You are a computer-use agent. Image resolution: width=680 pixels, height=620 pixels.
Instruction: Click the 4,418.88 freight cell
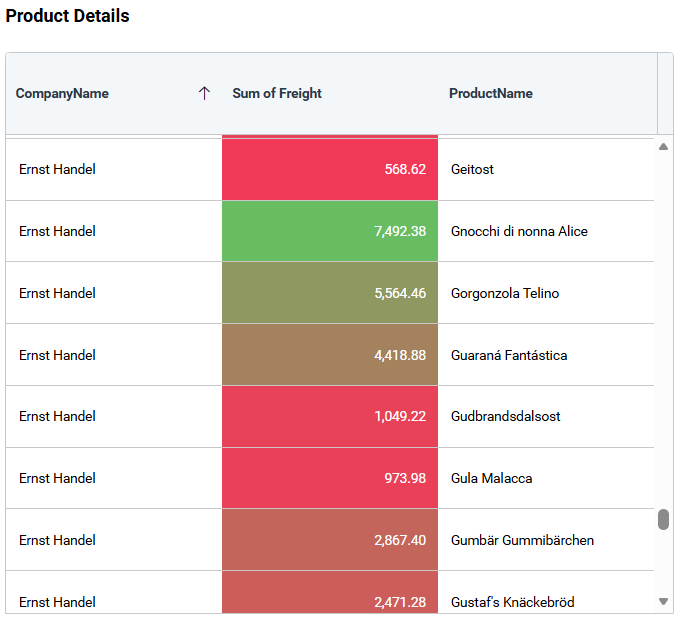(x=330, y=355)
